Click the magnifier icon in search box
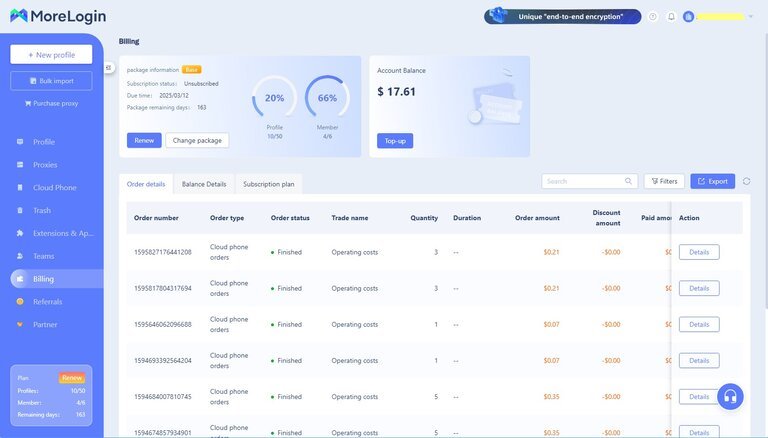Screen dimensions: 768x438 629,181
